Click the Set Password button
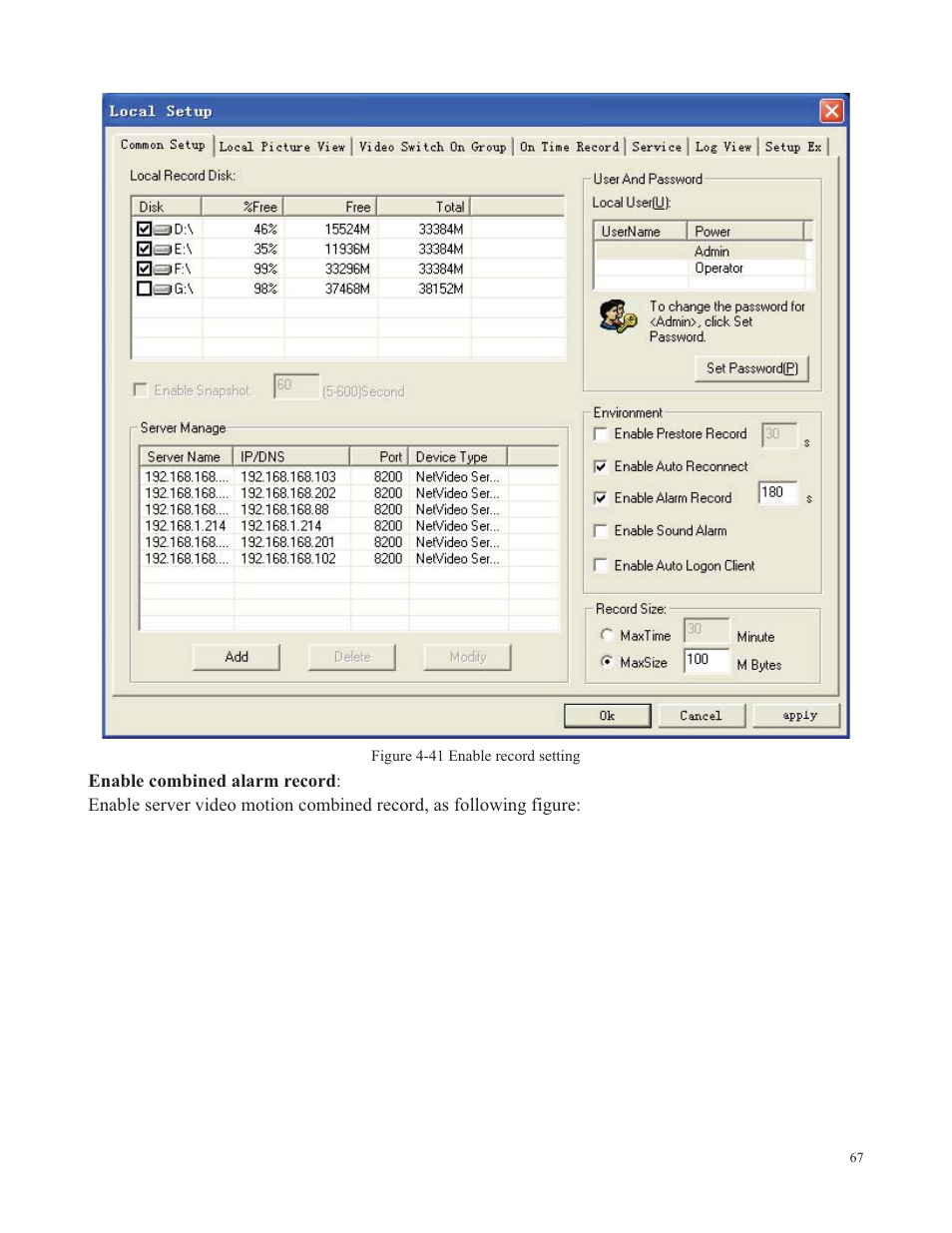 pyautogui.click(x=751, y=368)
